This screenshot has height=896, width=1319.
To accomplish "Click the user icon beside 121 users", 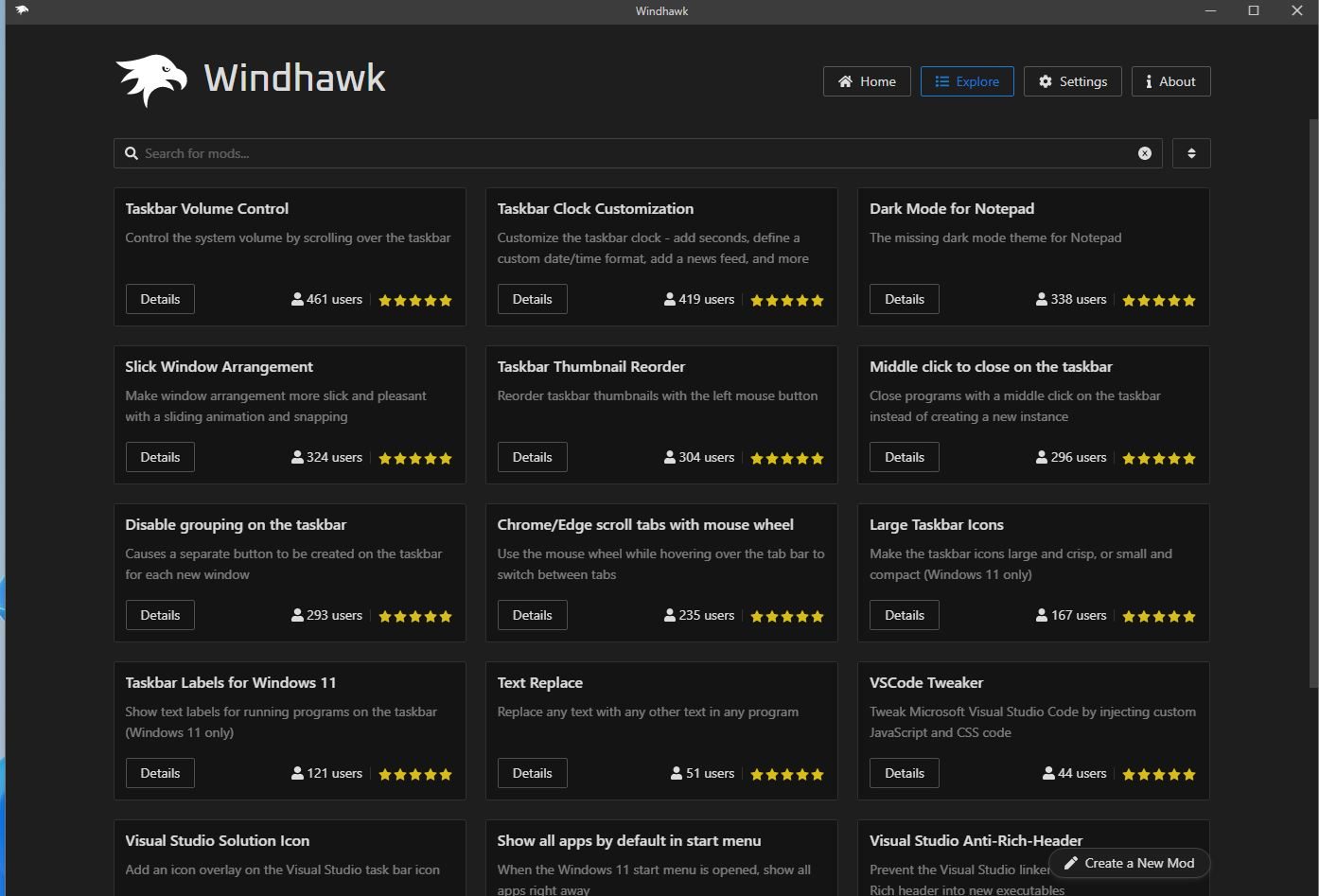I will point(298,773).
